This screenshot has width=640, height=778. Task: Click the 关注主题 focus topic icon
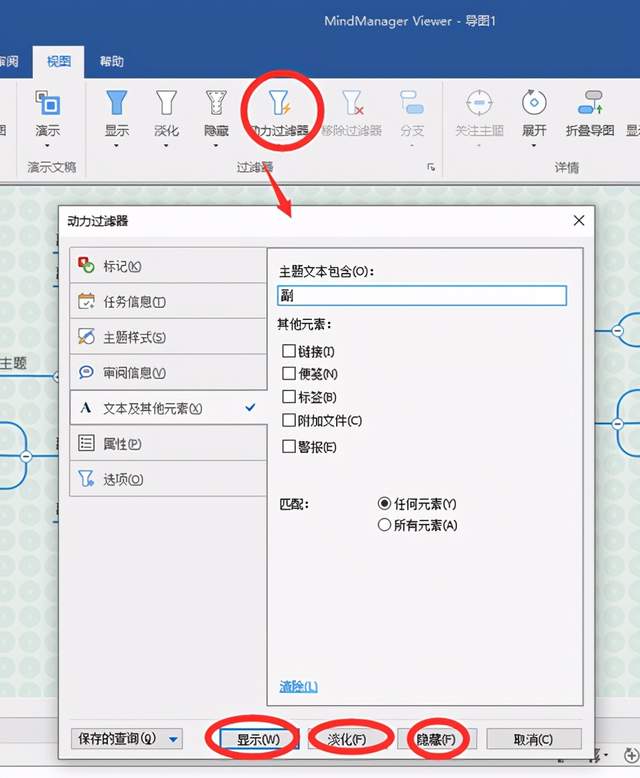click(479, 103)
